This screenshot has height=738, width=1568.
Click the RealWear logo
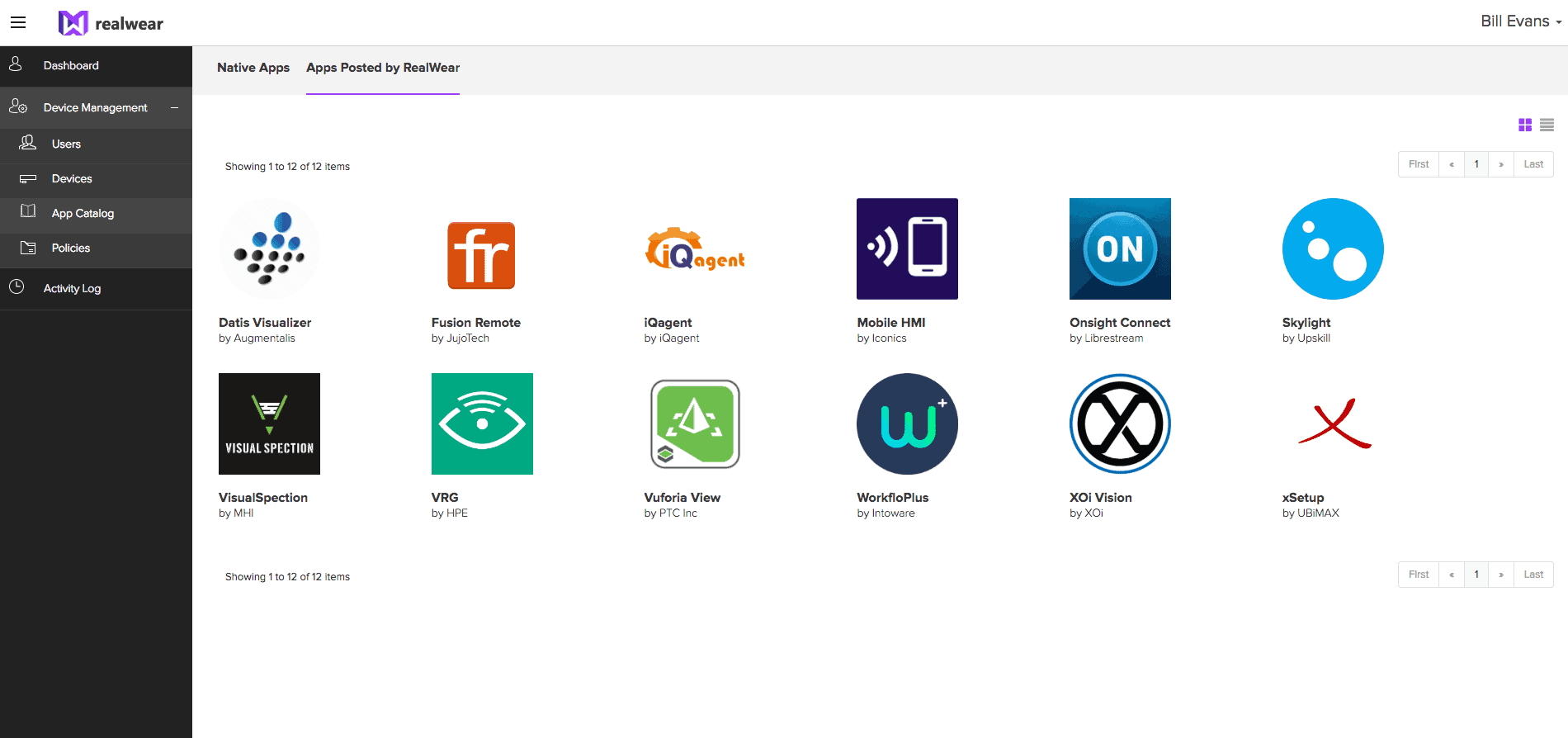[111, 23]
